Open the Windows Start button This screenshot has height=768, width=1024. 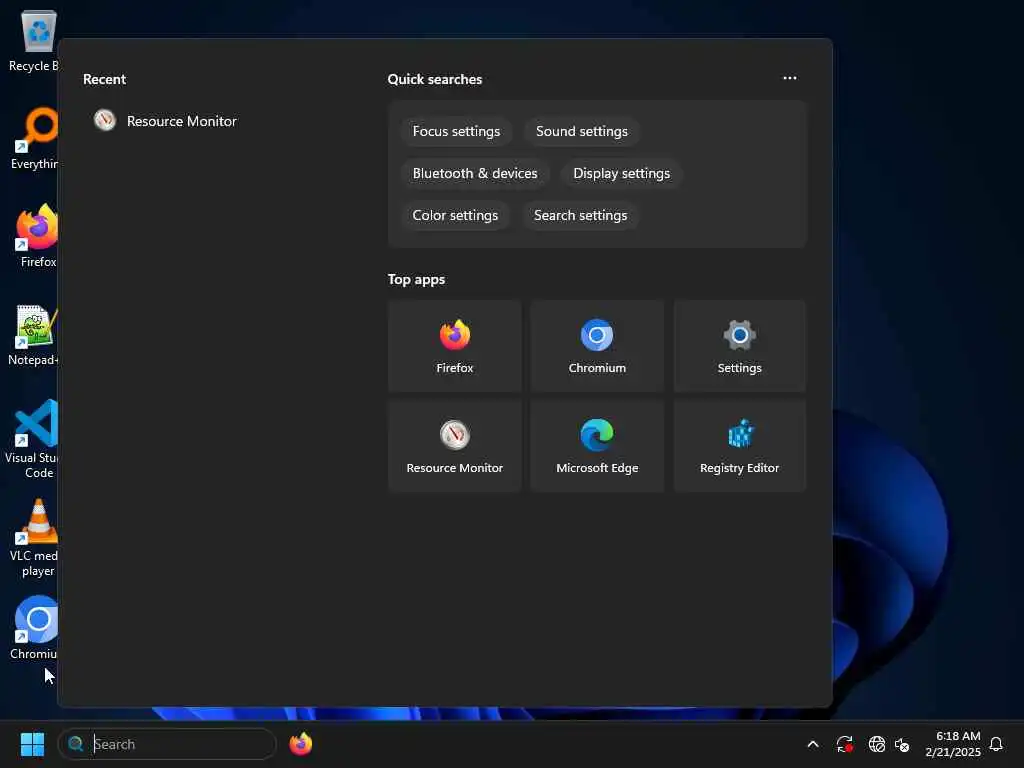(32, 744)
